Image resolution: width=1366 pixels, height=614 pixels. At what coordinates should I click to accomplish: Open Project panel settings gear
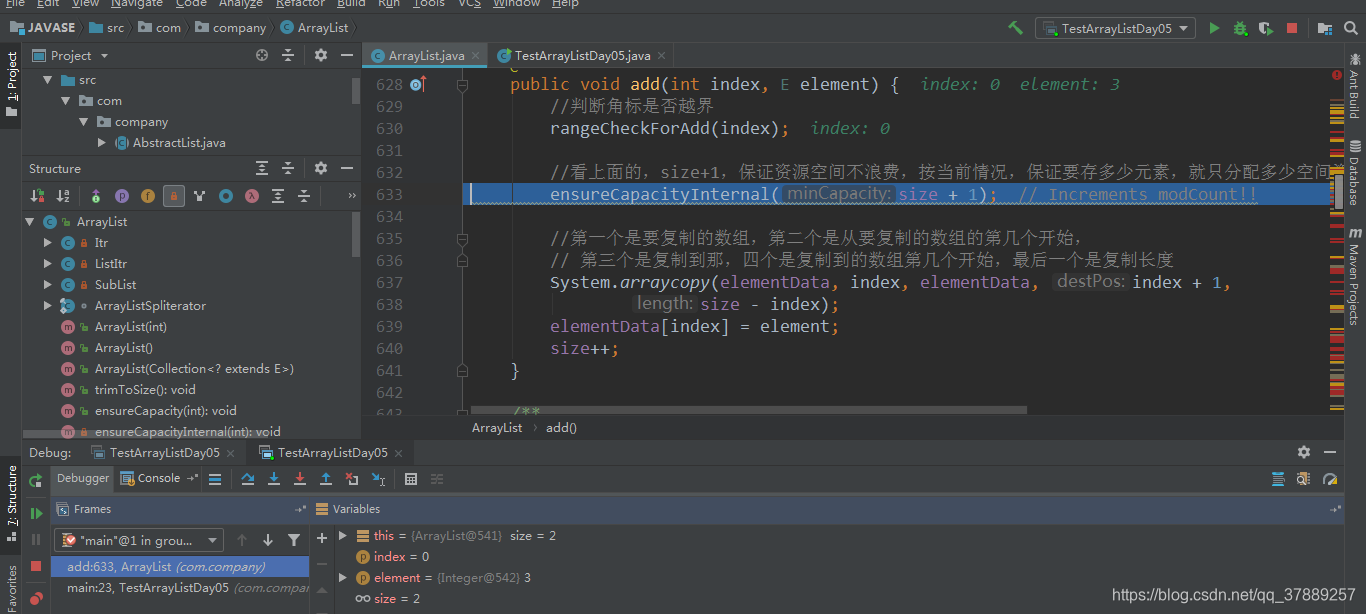pyautogui.click(x=321, y=56)
